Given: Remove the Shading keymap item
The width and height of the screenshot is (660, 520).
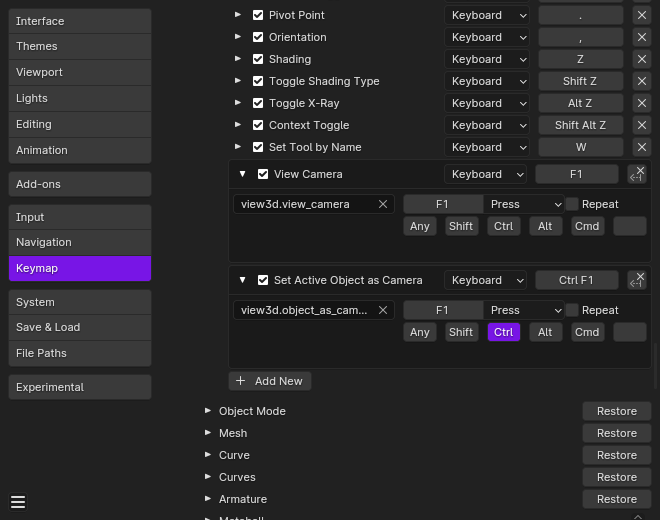Looking at the screenshot, I should point(641,59).
